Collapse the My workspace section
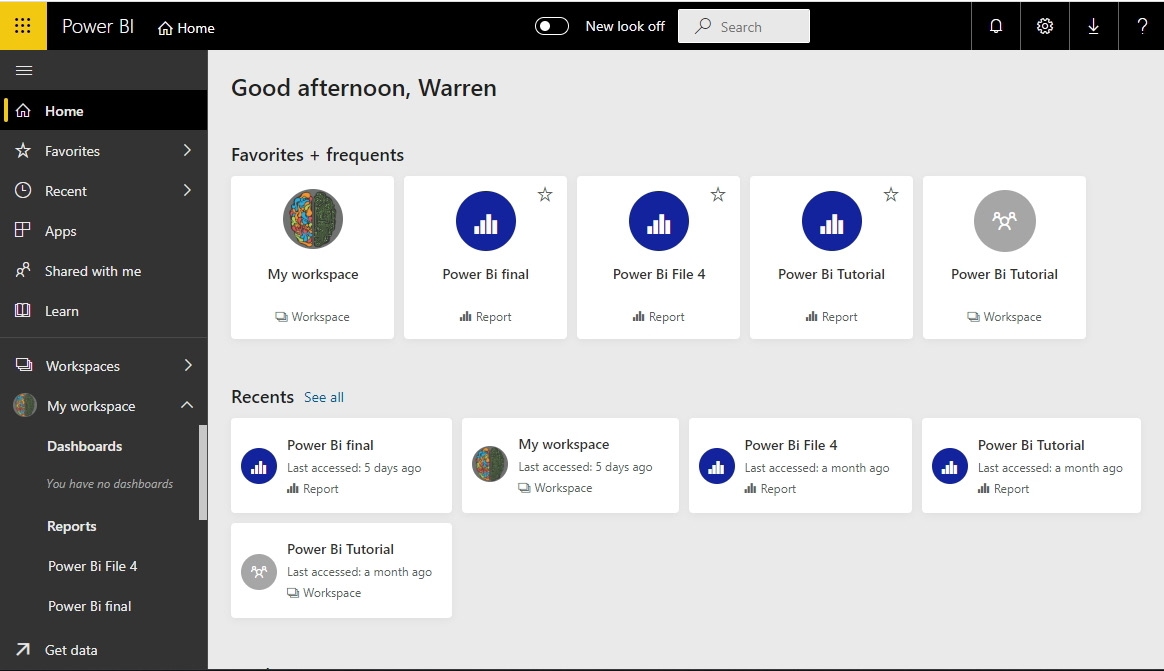Screen dimensions: 1164x671 pos(186,406)
